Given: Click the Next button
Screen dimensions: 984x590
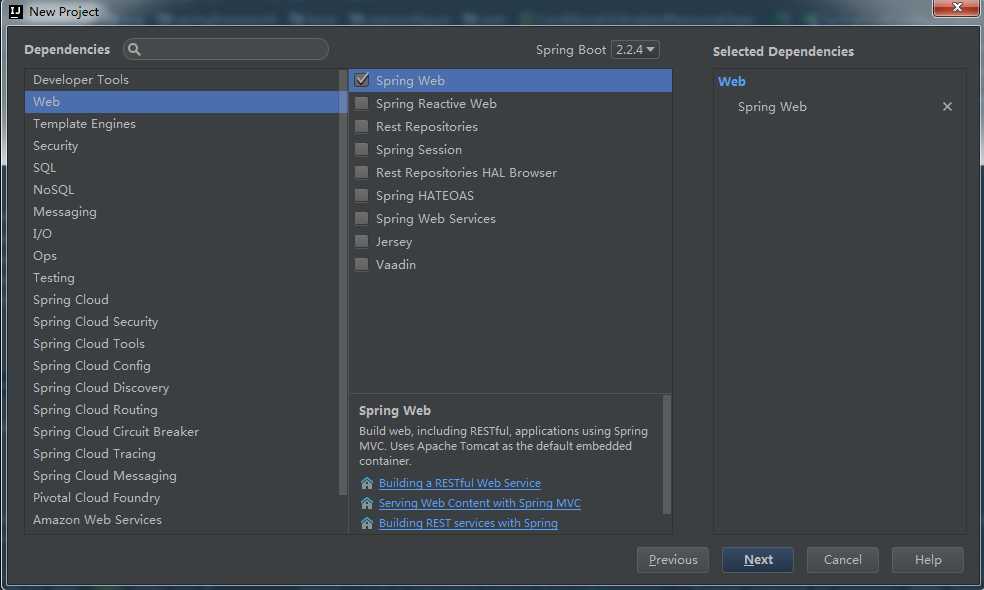Looking at the screenshot, I should tap(758, 559).
